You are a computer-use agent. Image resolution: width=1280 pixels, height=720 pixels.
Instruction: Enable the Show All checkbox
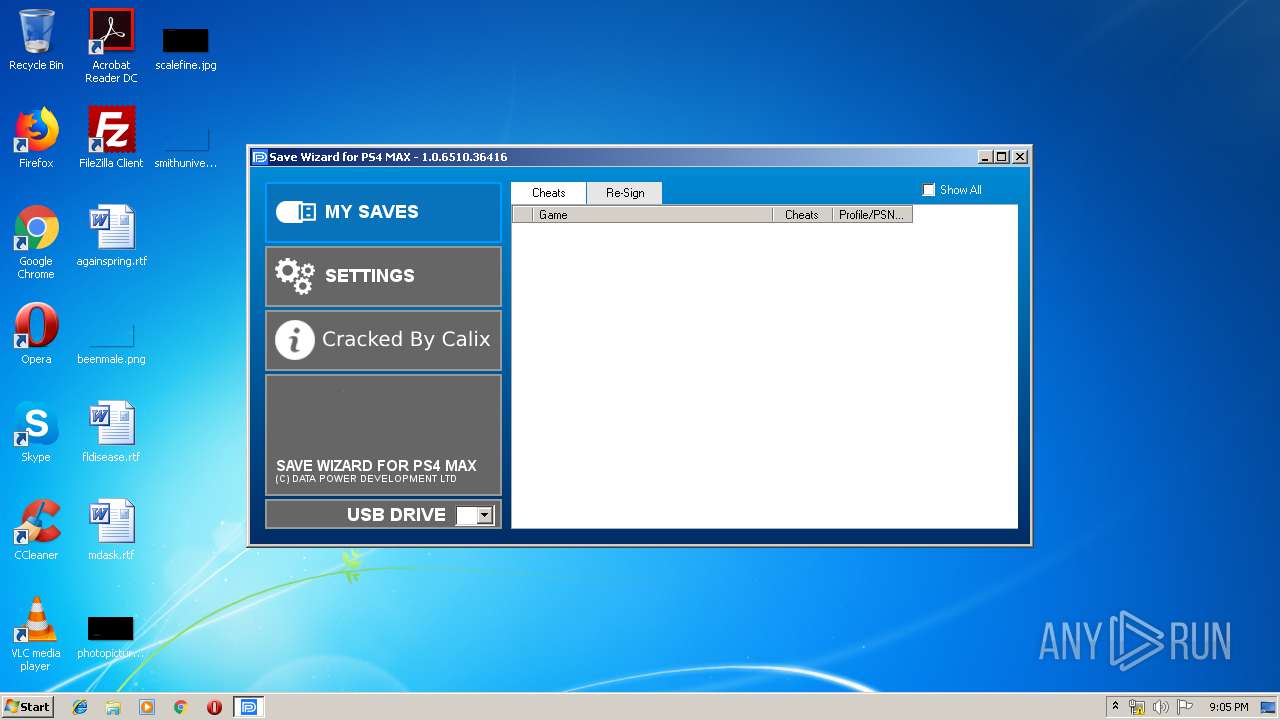[x=929, y=190]
